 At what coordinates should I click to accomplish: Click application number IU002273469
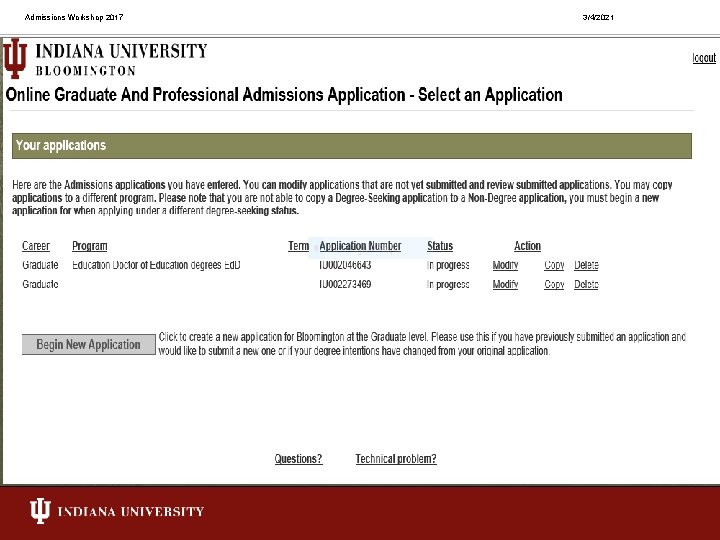point(345,285)
